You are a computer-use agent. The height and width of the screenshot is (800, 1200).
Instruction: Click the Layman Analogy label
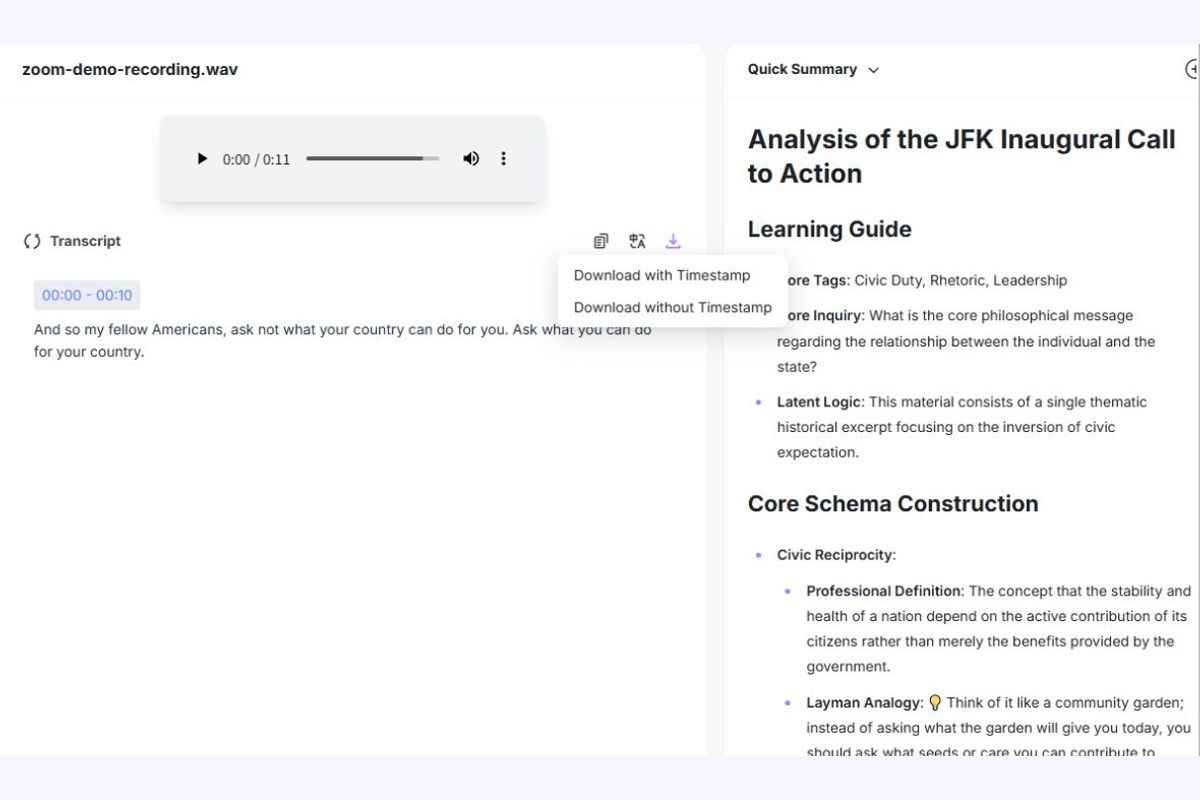pos(865,703)
